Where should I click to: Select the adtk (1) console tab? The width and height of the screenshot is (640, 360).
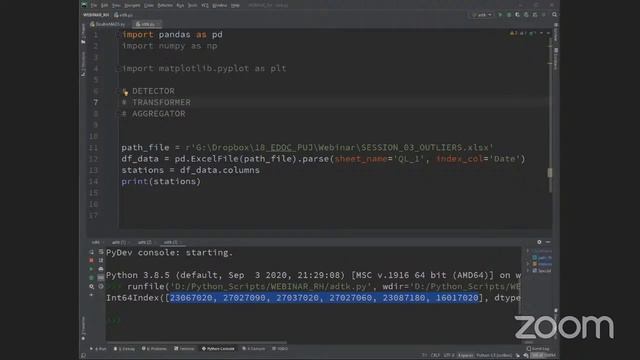120,242
